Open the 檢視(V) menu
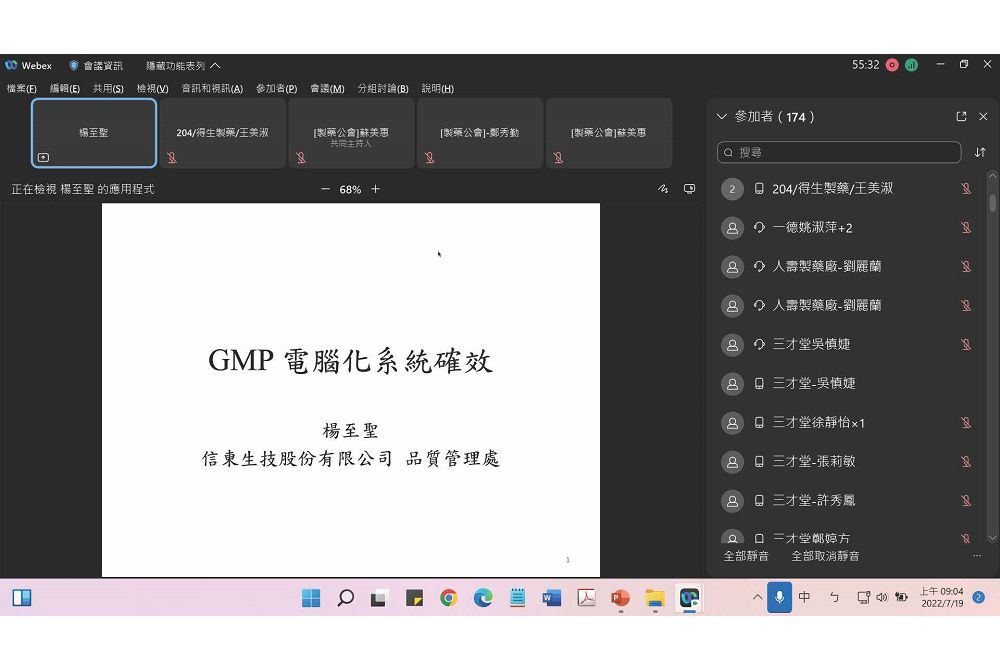The height and width of the screenshot is (670, 1000). pyautogui.click(x=152, y=89)
